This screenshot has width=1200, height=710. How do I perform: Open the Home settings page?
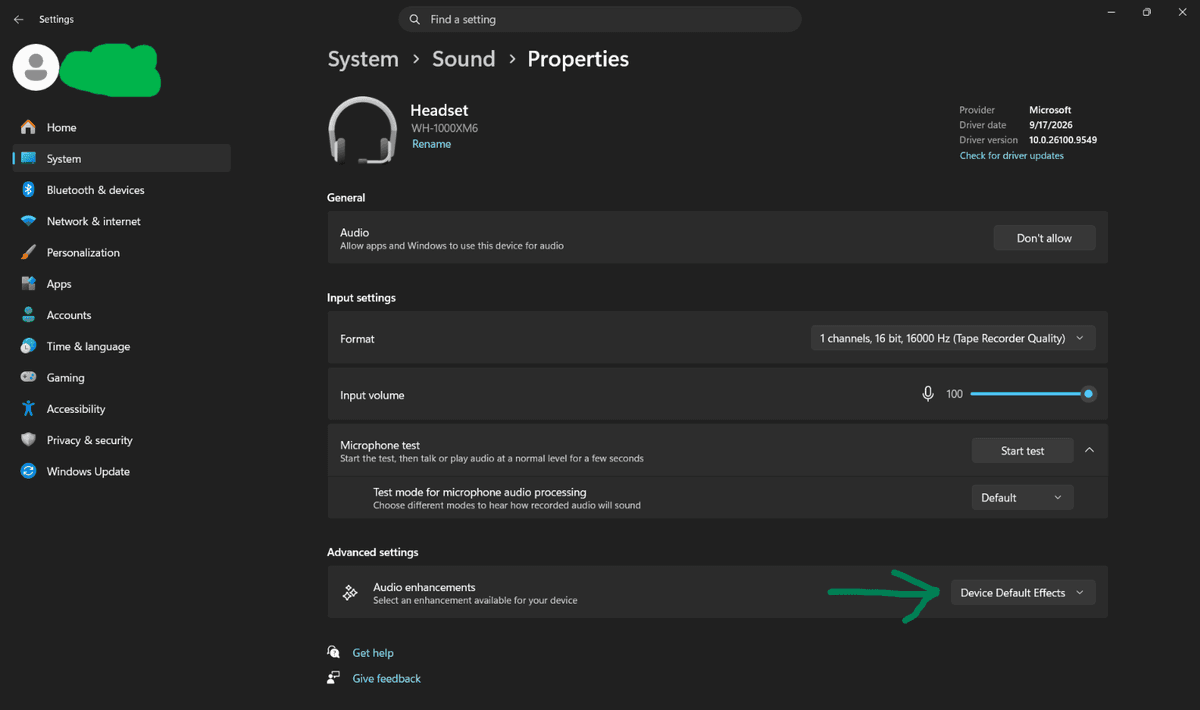pos(121,127)
